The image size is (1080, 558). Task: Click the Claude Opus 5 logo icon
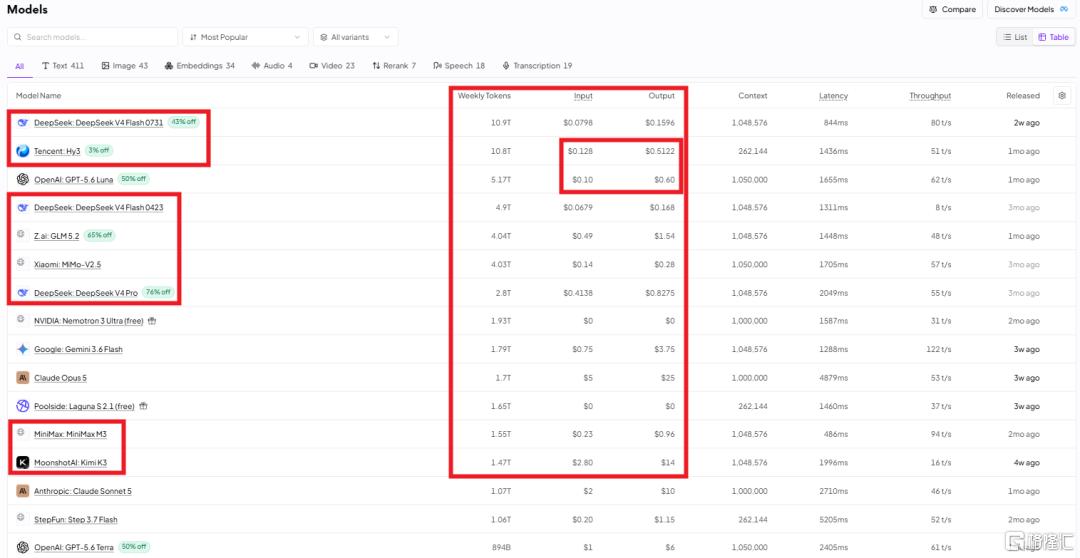coord(23,378)
